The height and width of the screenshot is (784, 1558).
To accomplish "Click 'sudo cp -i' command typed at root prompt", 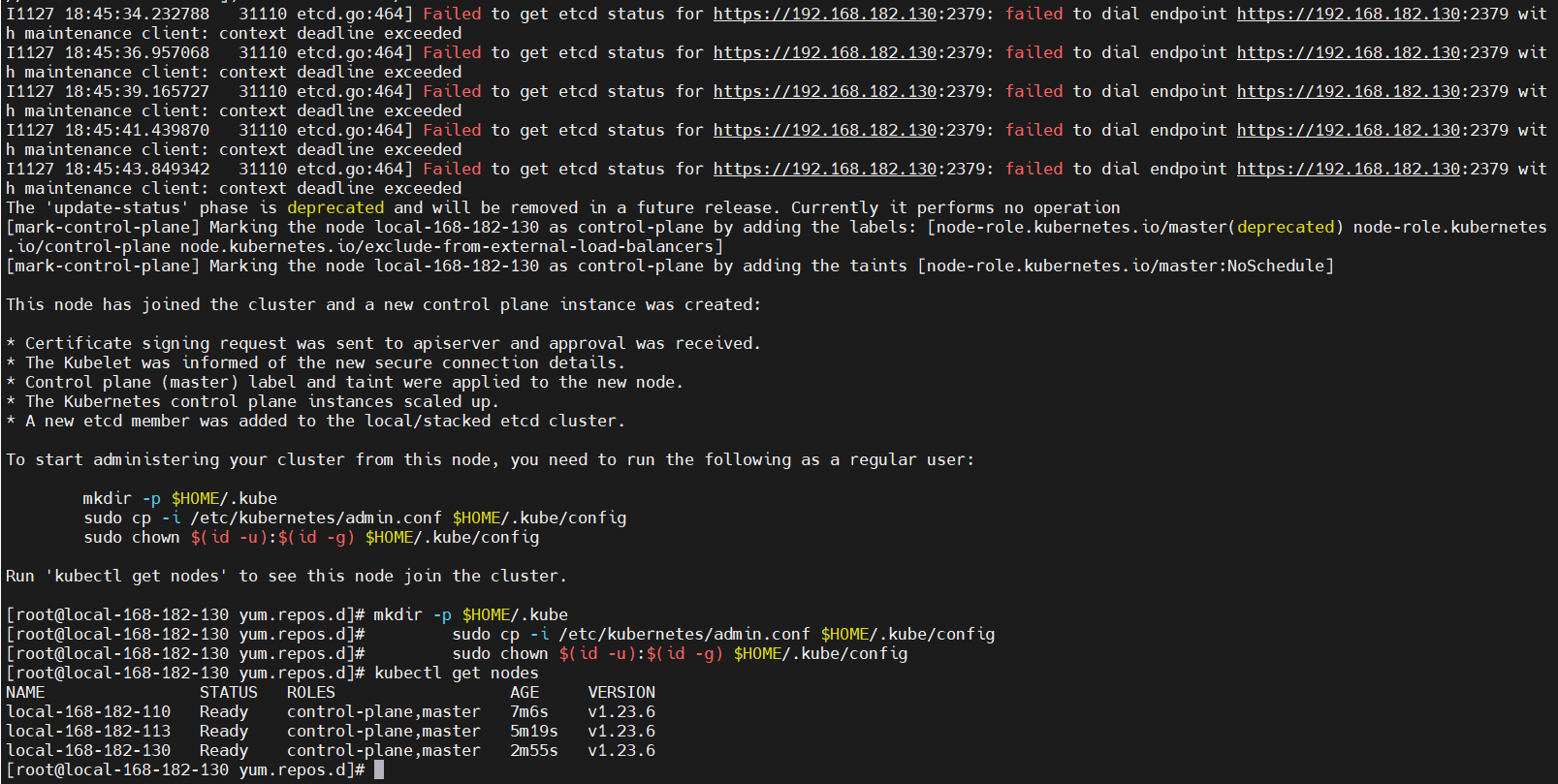I will 723,634.
